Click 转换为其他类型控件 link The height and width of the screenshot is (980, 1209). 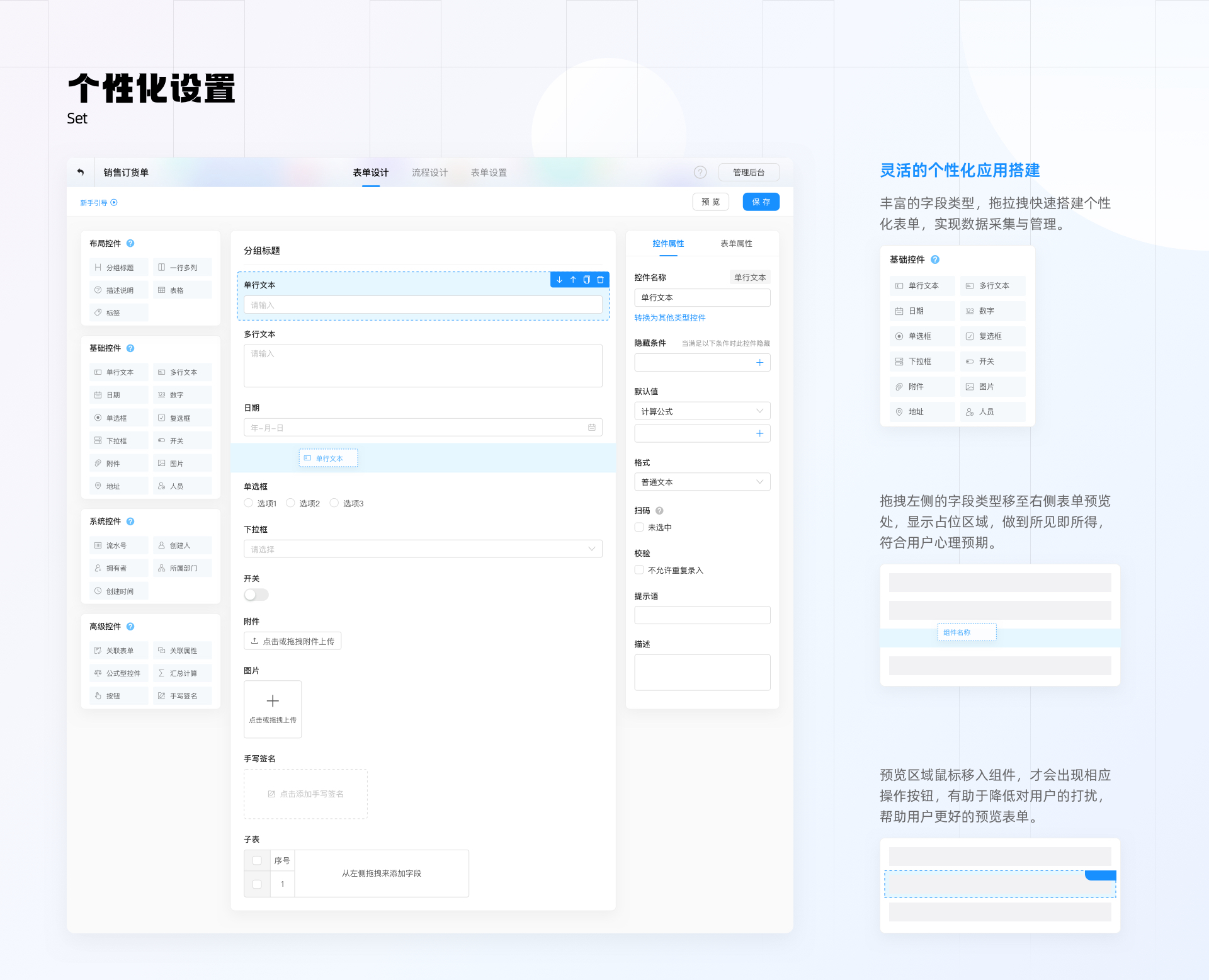(669, 317)
